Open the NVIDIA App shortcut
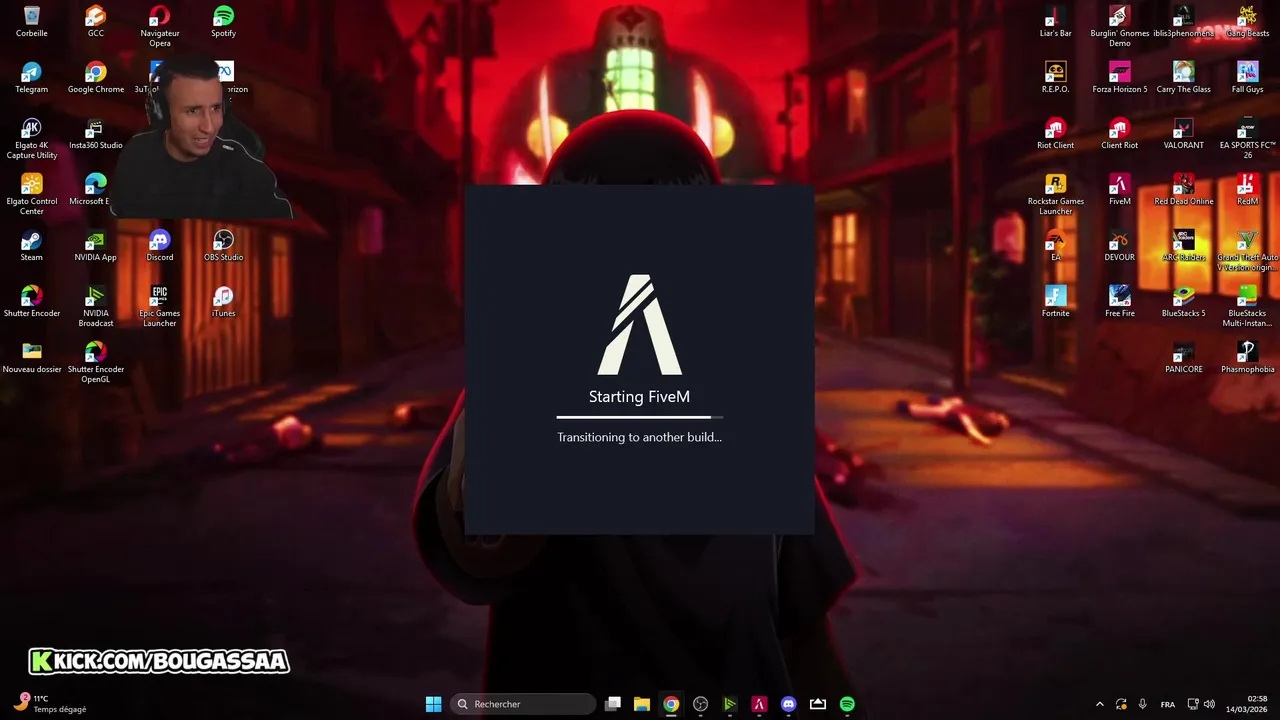The image size is (1280, 720). [96, 246]
